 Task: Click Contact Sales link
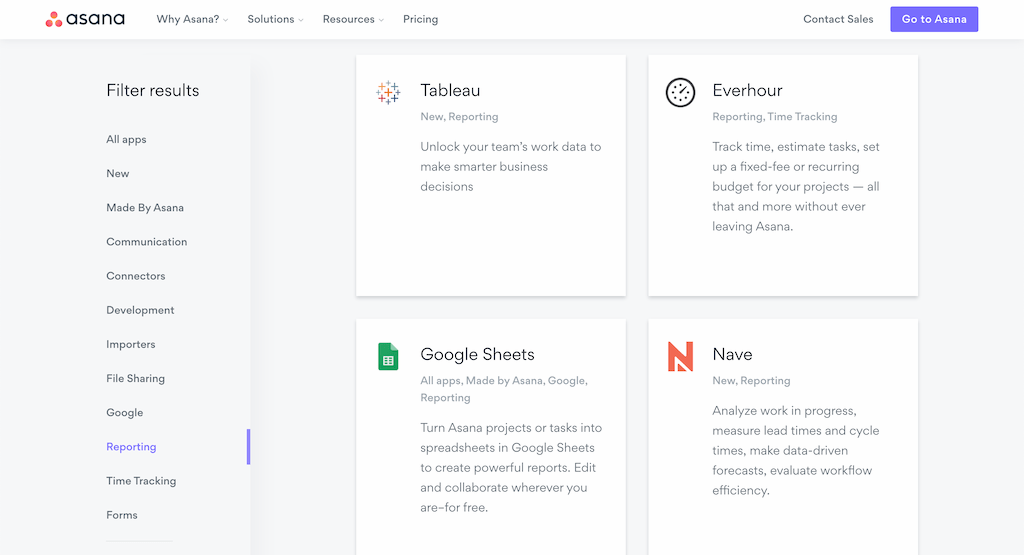[838, 19]
